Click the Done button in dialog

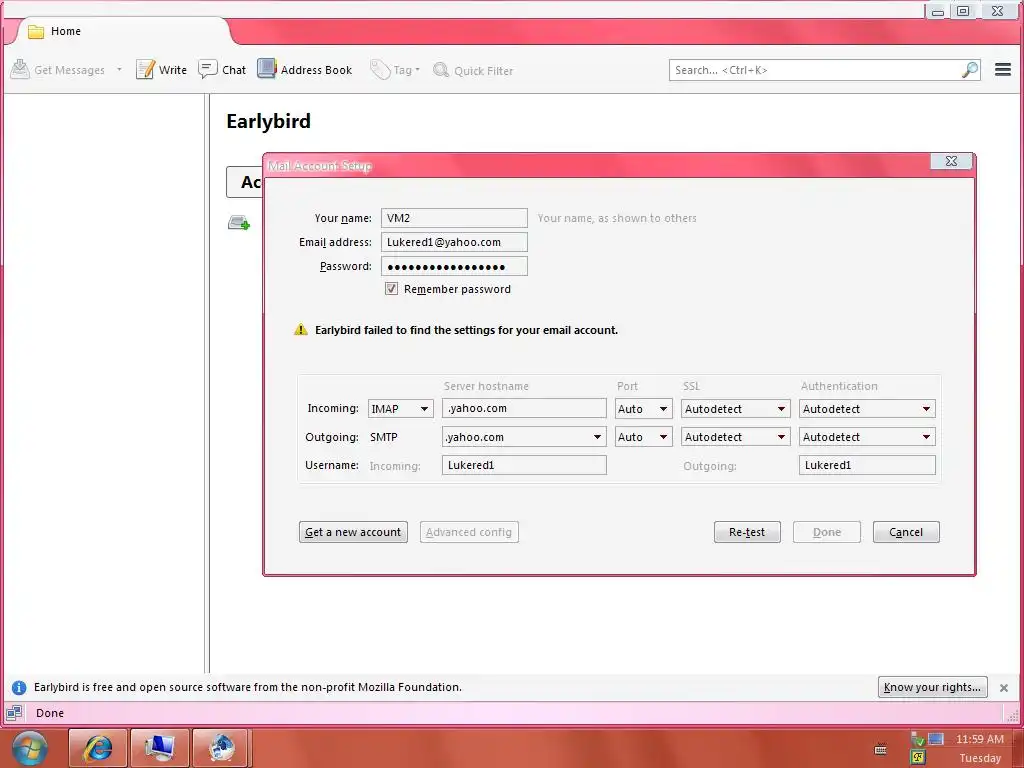827,532
